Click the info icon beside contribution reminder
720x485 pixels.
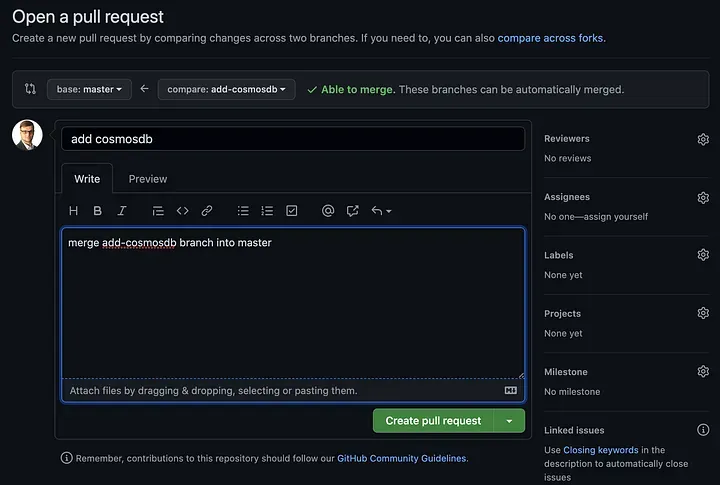[67, 458]
